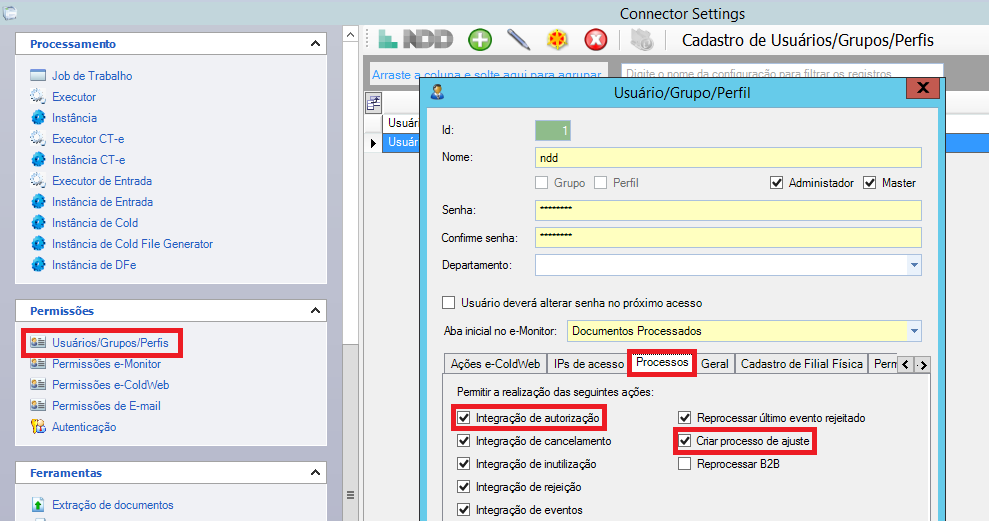Open the Permissões e-Monitor link
This screenshot has width=989, height=521.
point(107,363)
